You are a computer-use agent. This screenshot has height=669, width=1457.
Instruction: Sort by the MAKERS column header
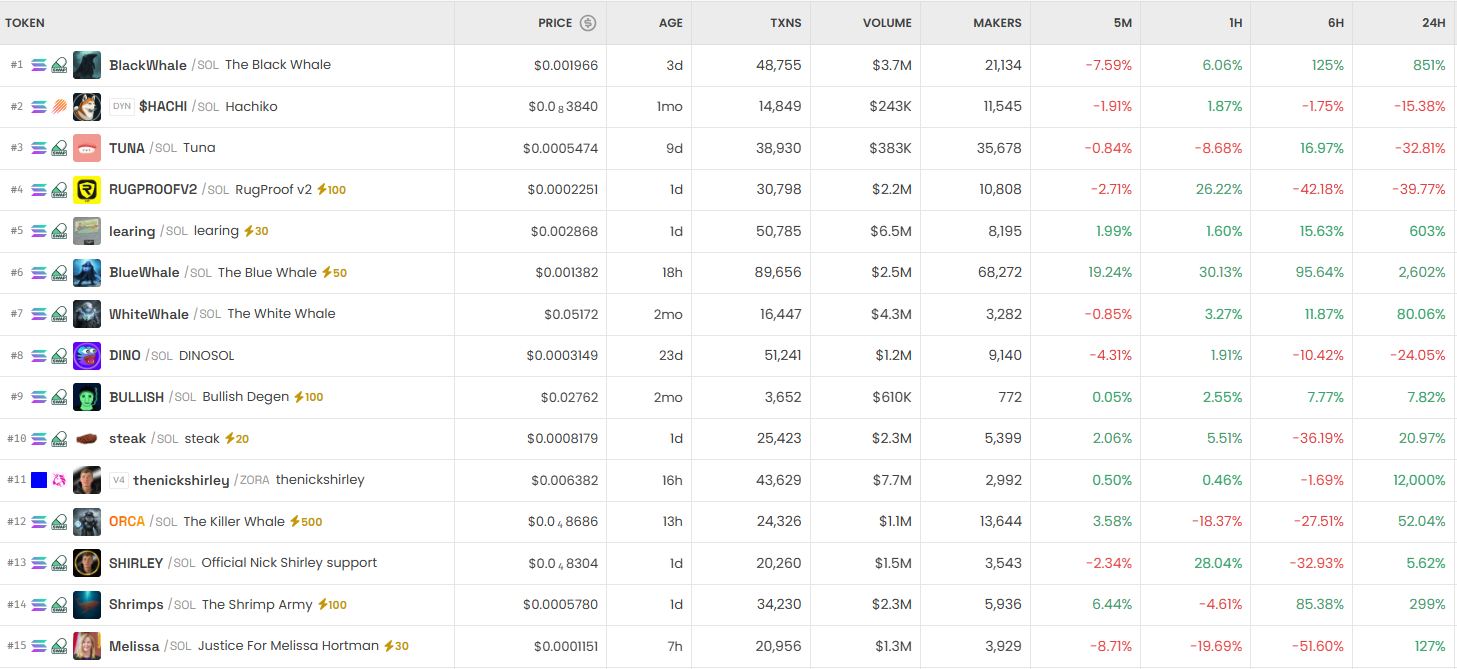(x=997, y=23)
